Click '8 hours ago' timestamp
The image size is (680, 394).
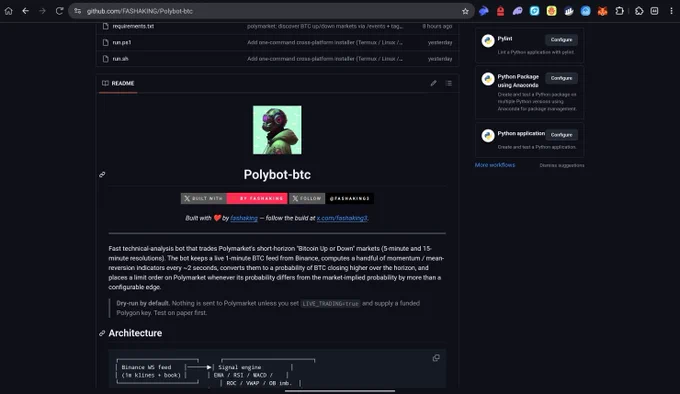click(437, 26)
